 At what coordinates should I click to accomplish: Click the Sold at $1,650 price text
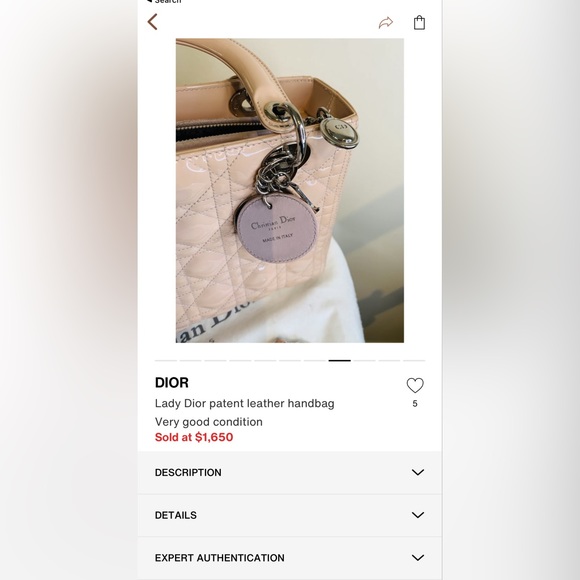pos(194,437)
